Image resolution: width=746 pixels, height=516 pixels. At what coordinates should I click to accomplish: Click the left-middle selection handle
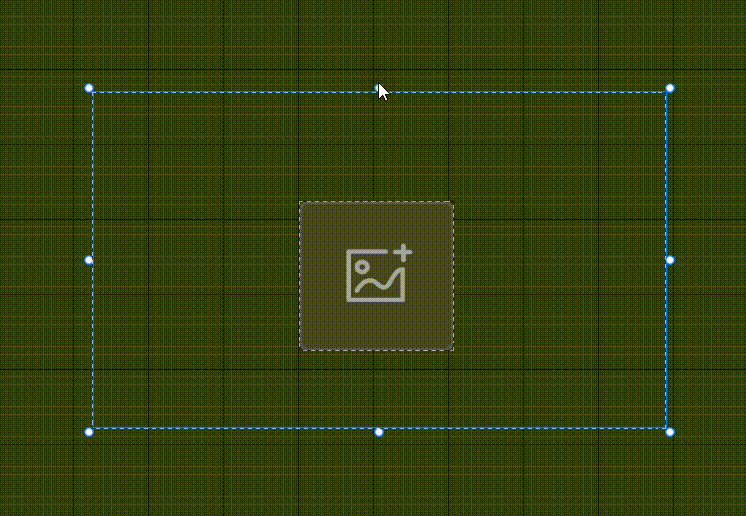tap(89, 260)
